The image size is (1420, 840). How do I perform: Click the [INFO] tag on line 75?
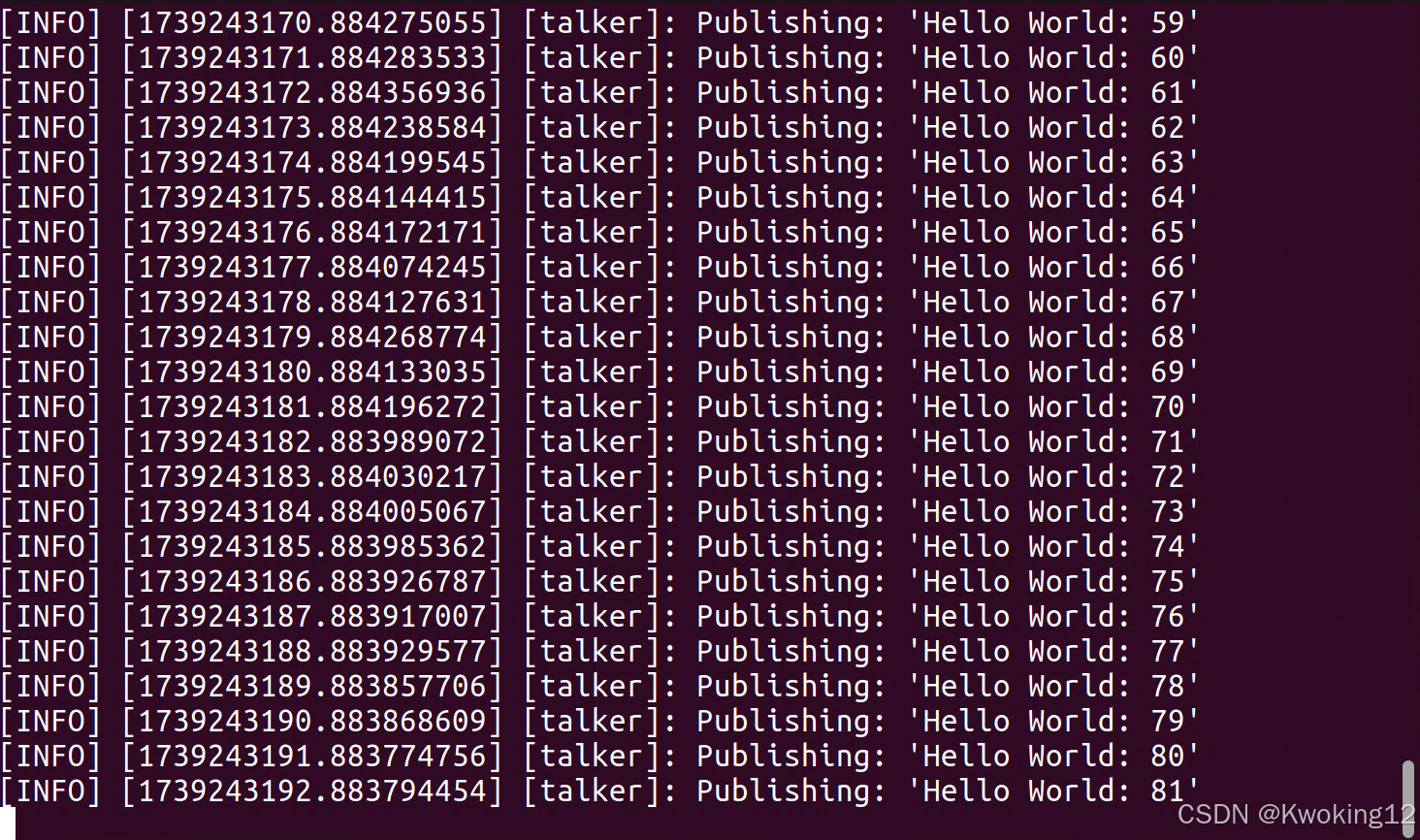coord(50,581)
